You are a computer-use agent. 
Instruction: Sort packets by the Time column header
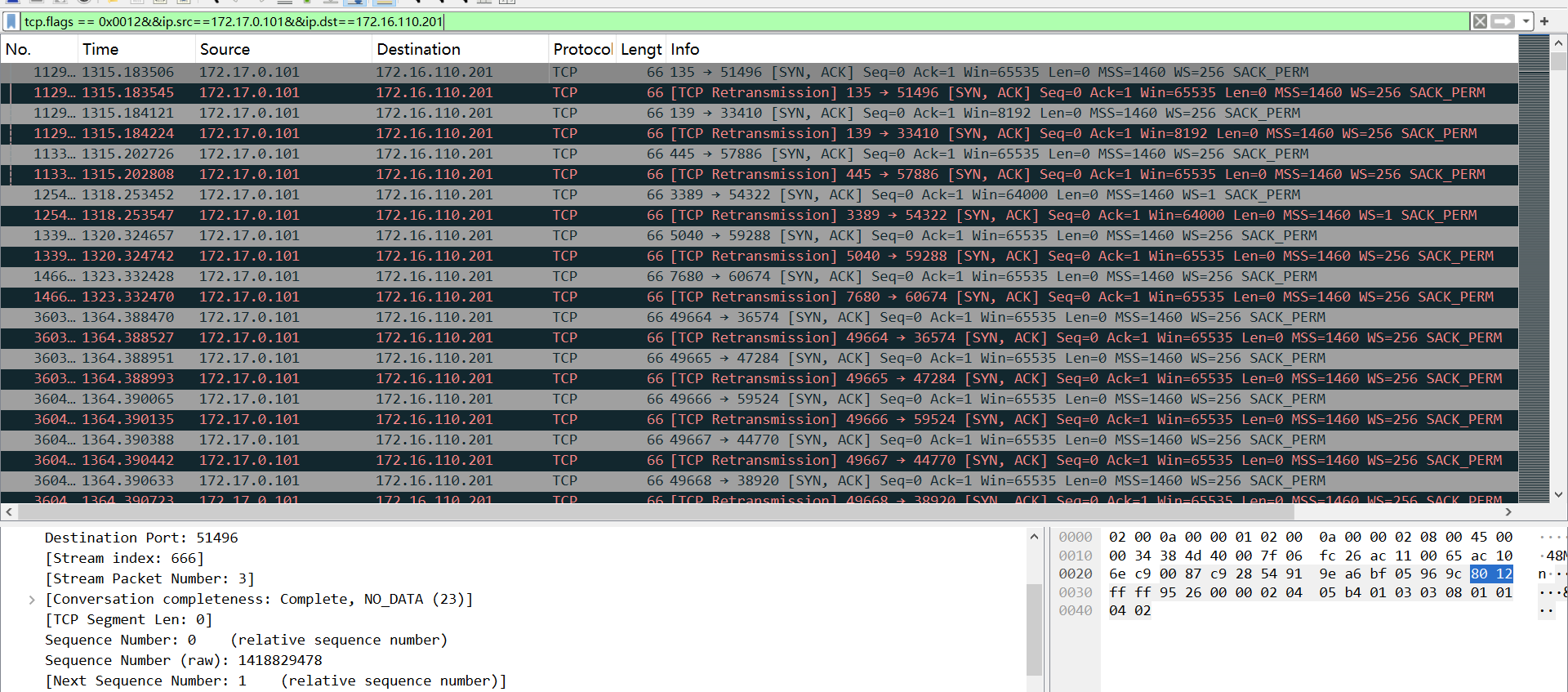click(x=100, y=49)
